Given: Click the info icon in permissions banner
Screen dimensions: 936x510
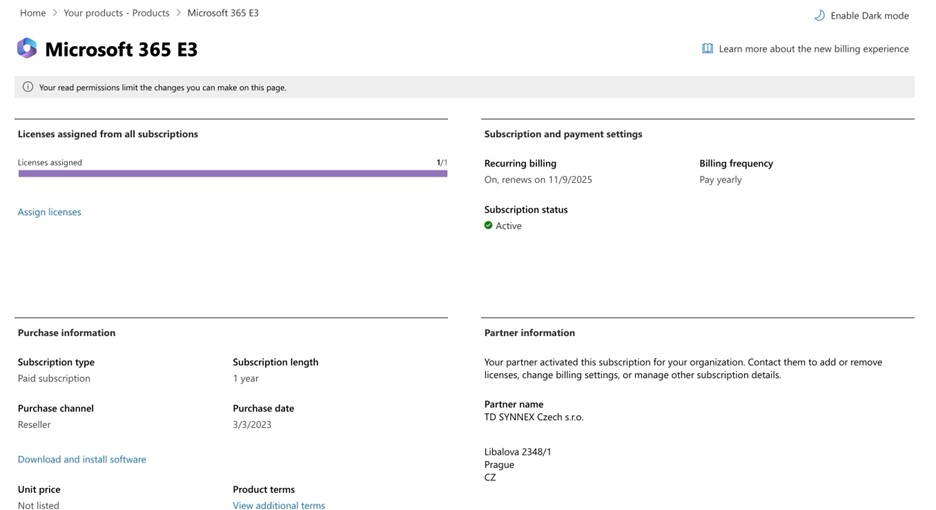Looking at the screenshot, I should click(27, 87).
